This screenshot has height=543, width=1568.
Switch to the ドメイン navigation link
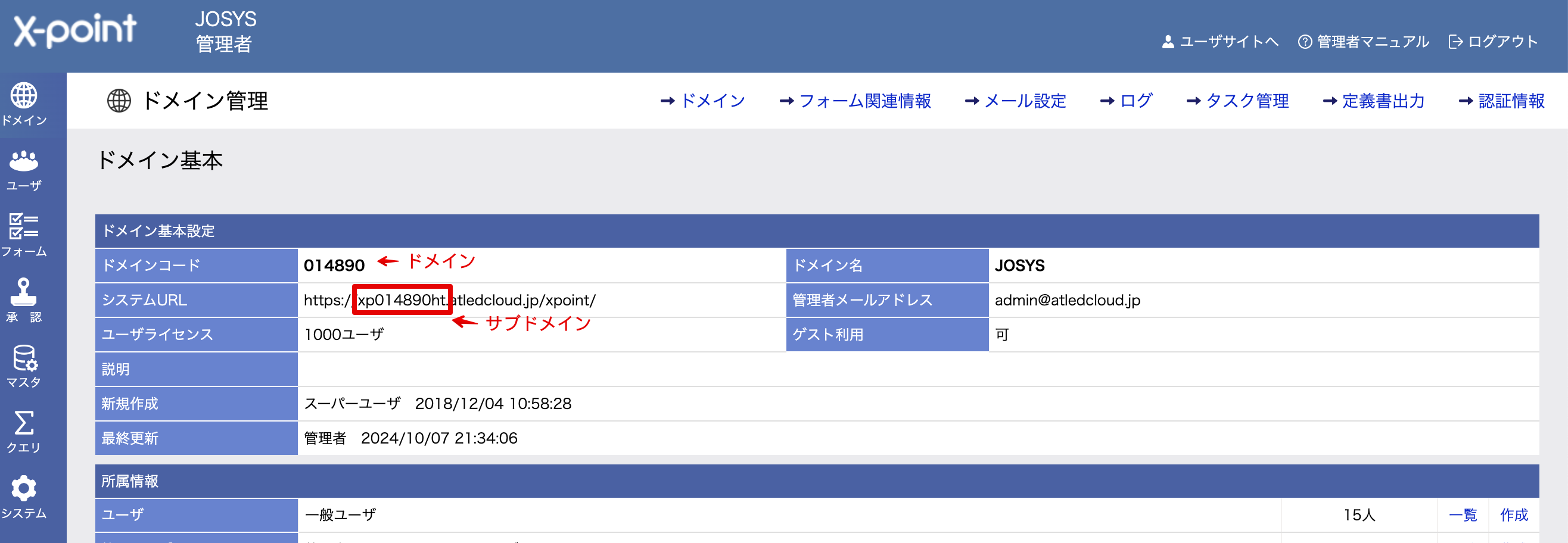click(704, 101)
